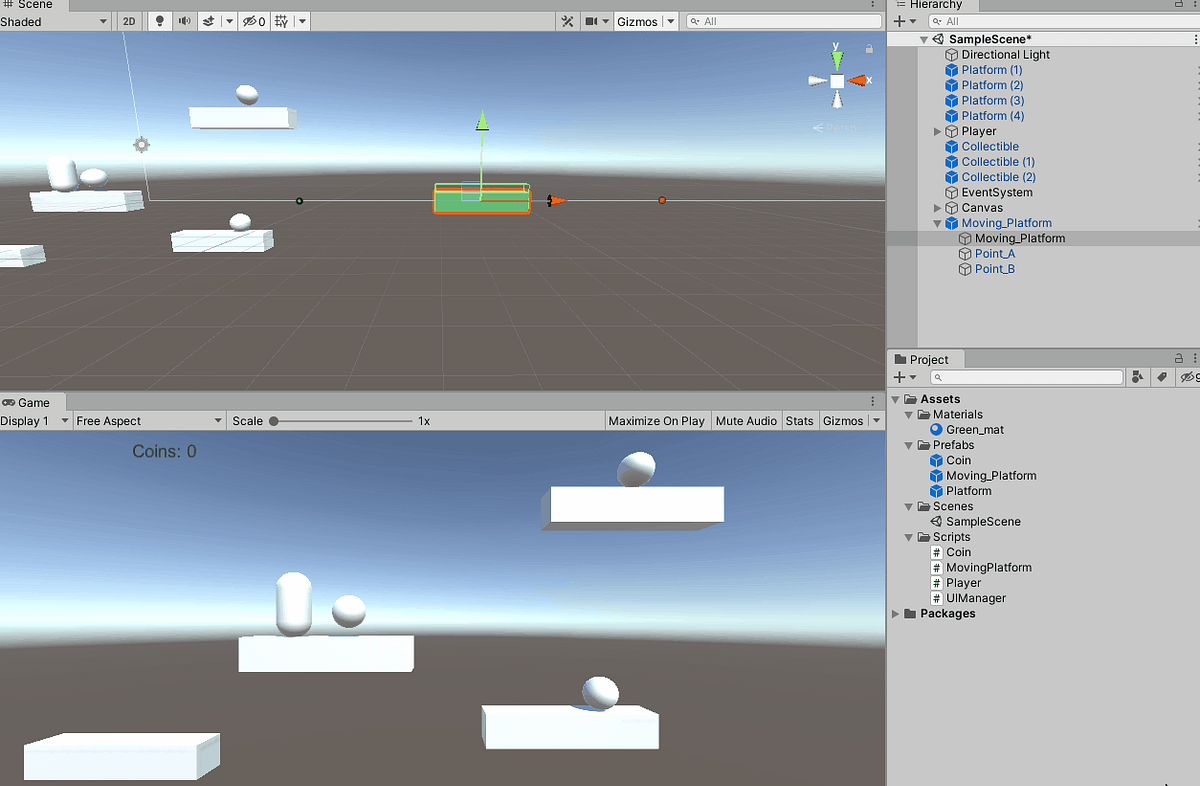Expand the Player object in Hierarchy
This screenshot has width=1200, height=786.
(937, 131)
